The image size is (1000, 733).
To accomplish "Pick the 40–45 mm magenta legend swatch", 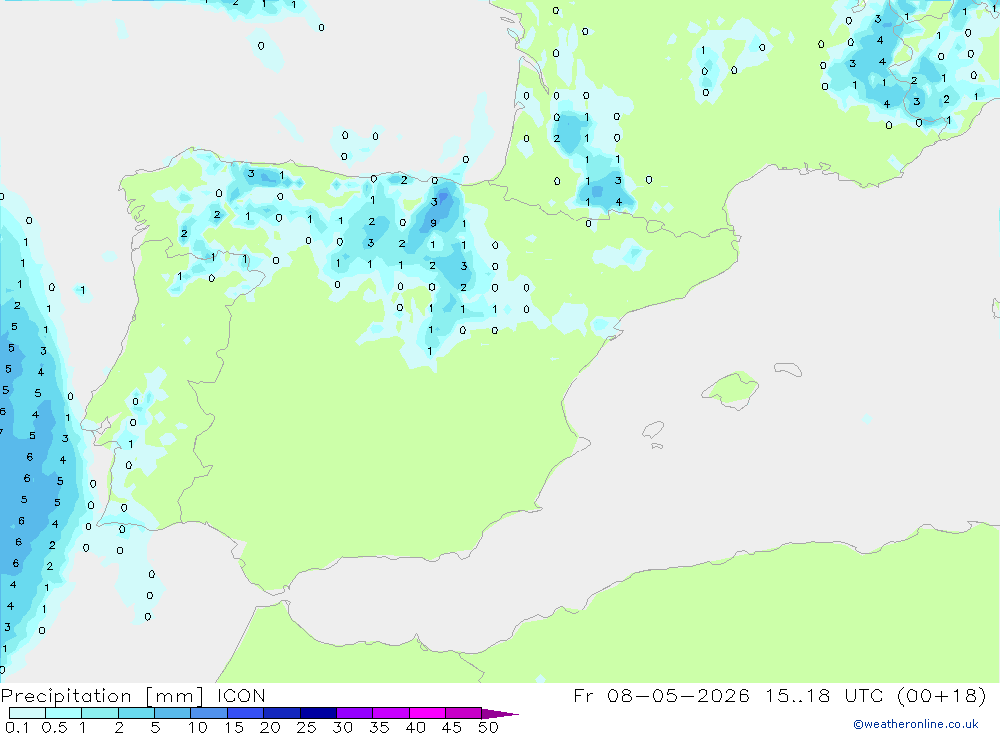I will coord(427,713).
